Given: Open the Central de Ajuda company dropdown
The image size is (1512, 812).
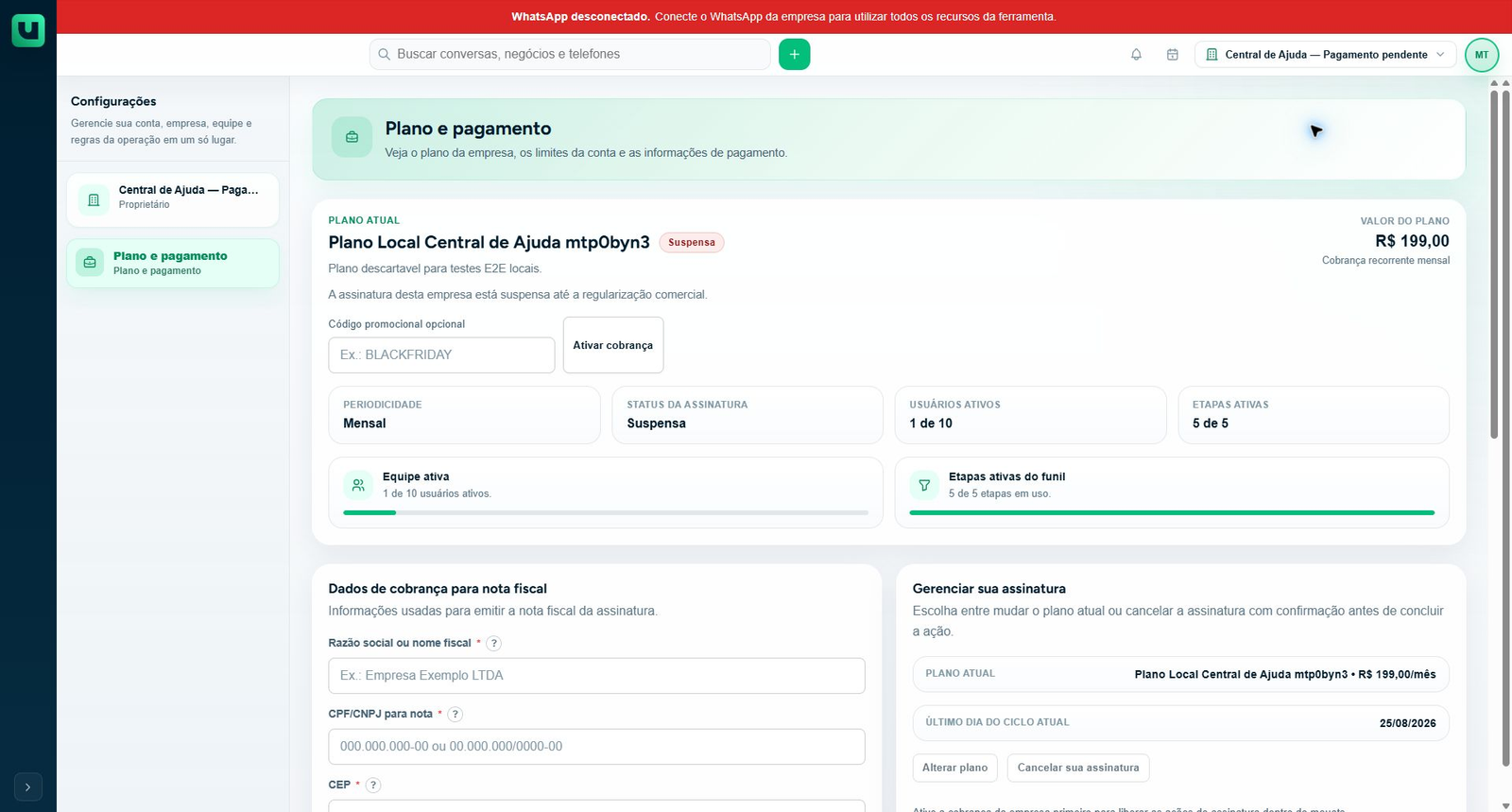Looking at the screenshot, I should click(1325, 55).
